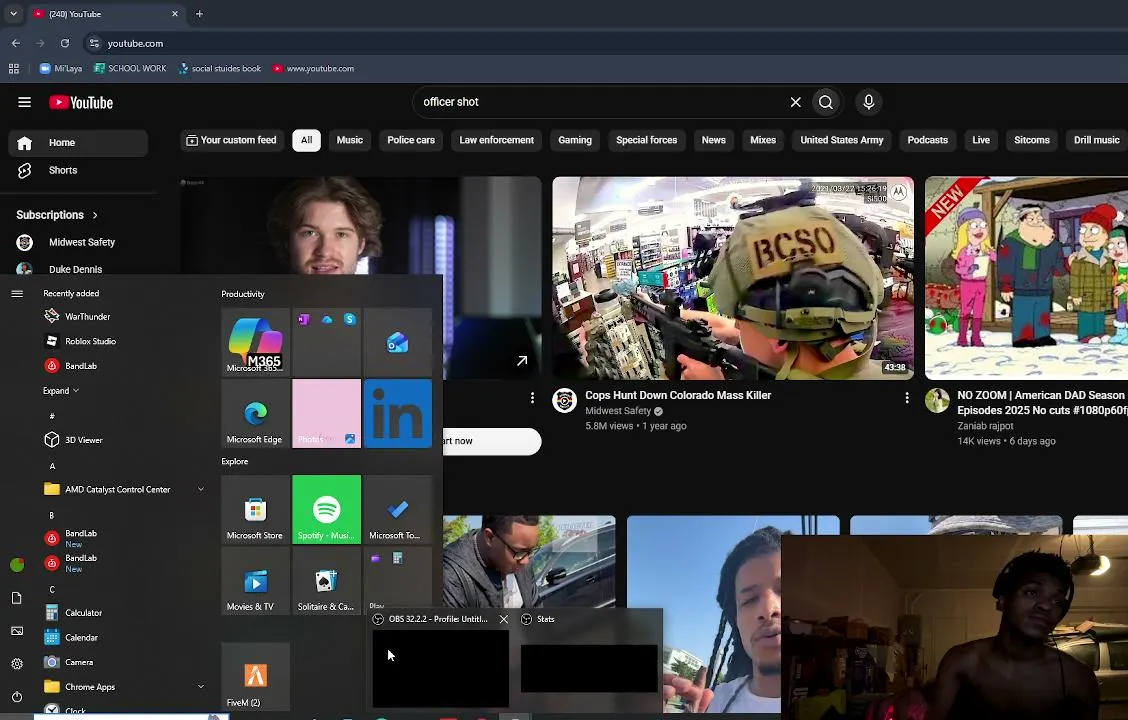This screenshot has width=1128, height=720.
Task: Open the Microsoft To Do tile
Action: tap(398, 509)
